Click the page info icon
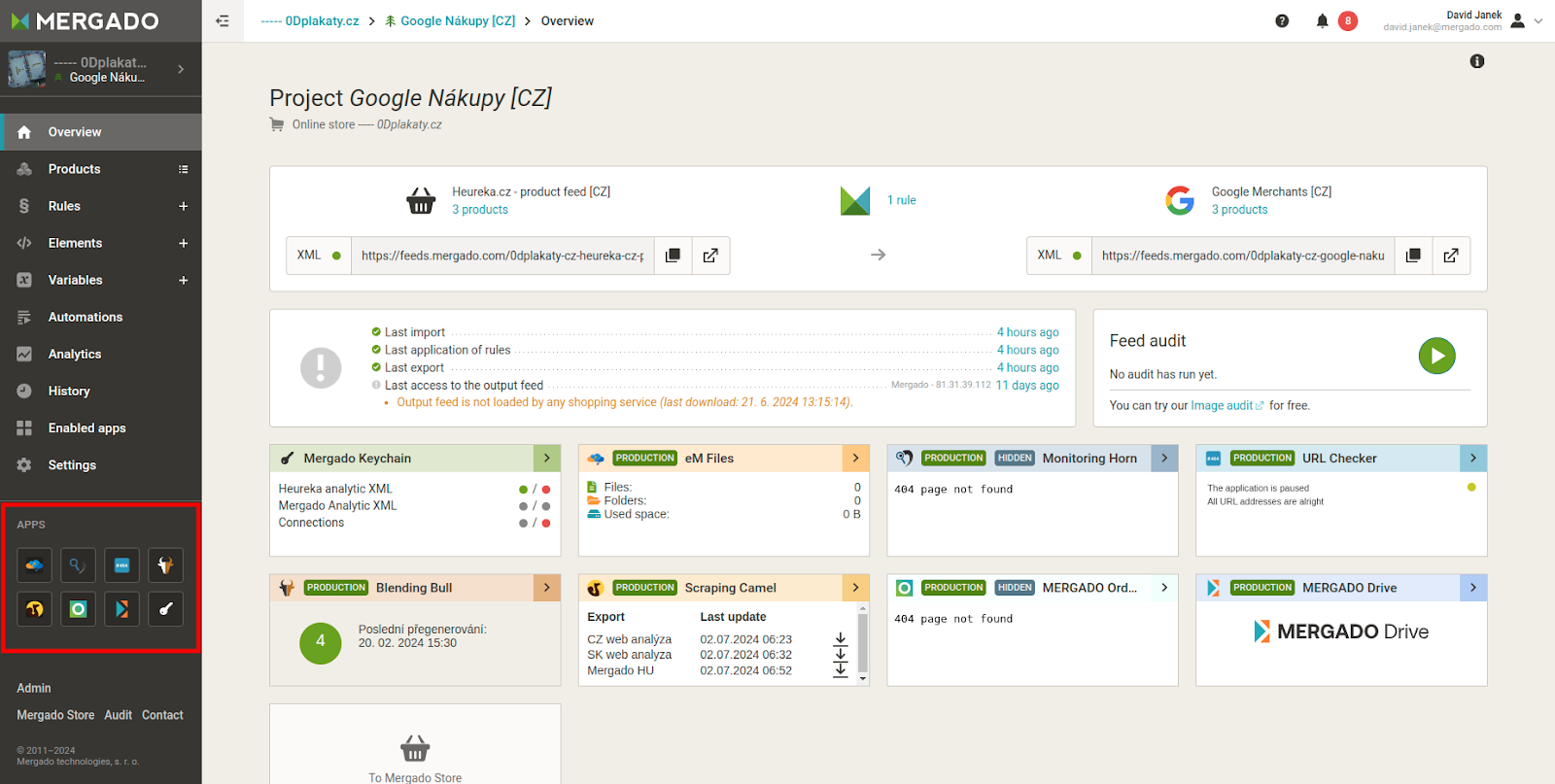The image size is (1555, 784). pyautogui.click(x=1477, y=61)
